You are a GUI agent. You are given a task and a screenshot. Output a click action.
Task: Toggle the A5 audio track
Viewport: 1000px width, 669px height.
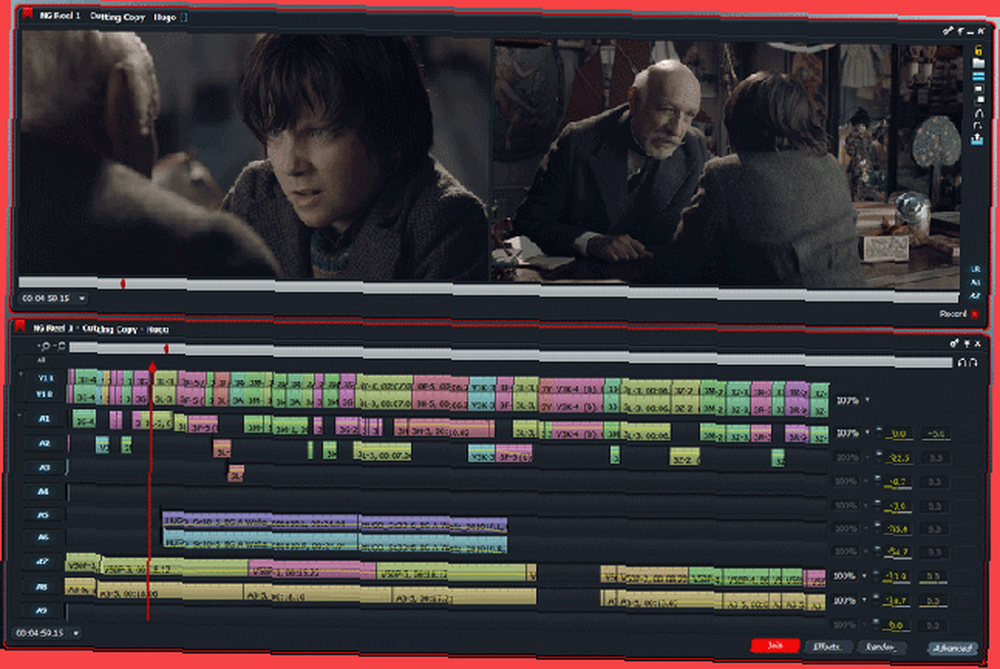pos(43,515)
